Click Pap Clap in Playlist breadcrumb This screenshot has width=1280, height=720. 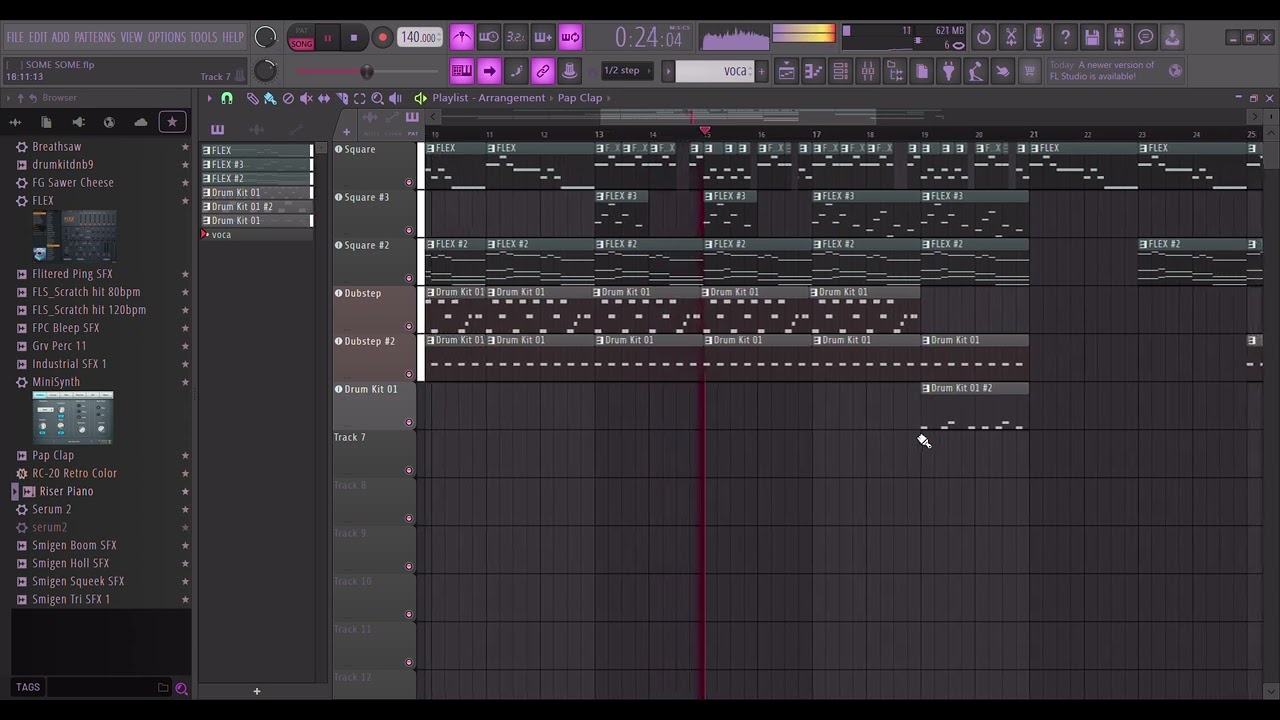580,98
